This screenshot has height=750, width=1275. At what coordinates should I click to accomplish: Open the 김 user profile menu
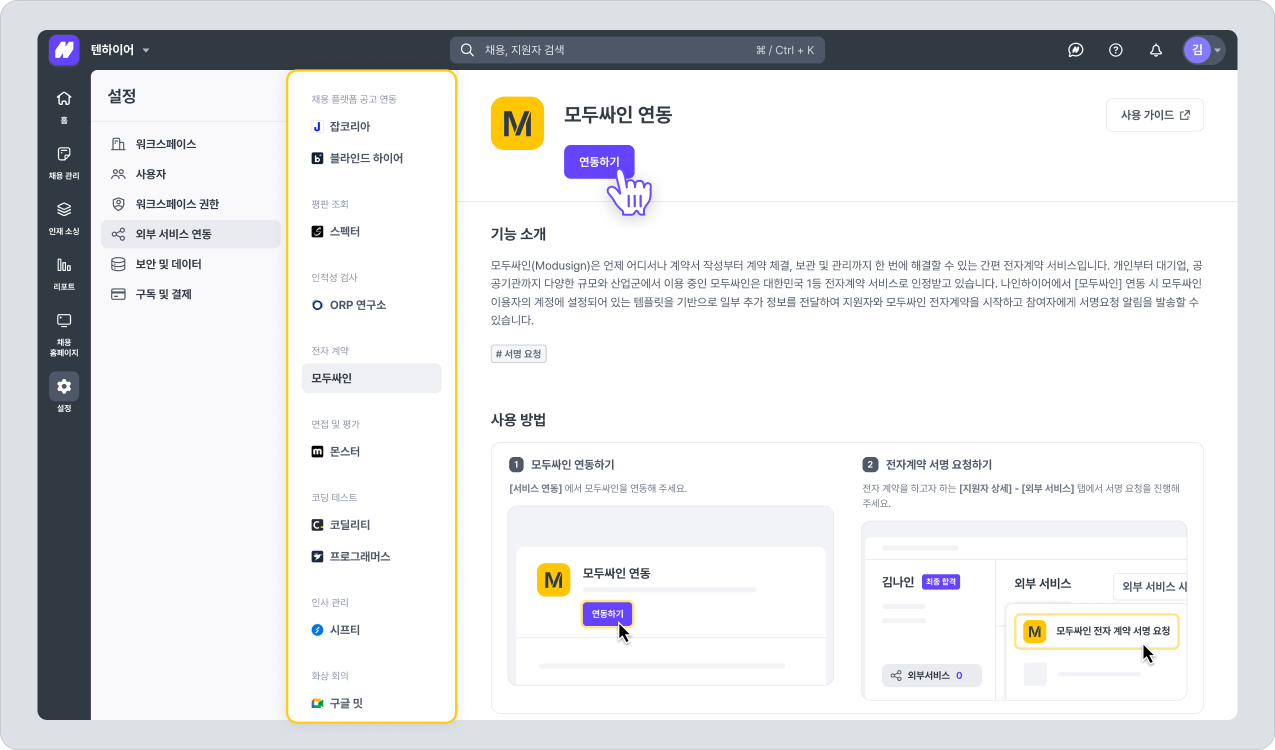pyautogui.click(x=1203, y=50)
